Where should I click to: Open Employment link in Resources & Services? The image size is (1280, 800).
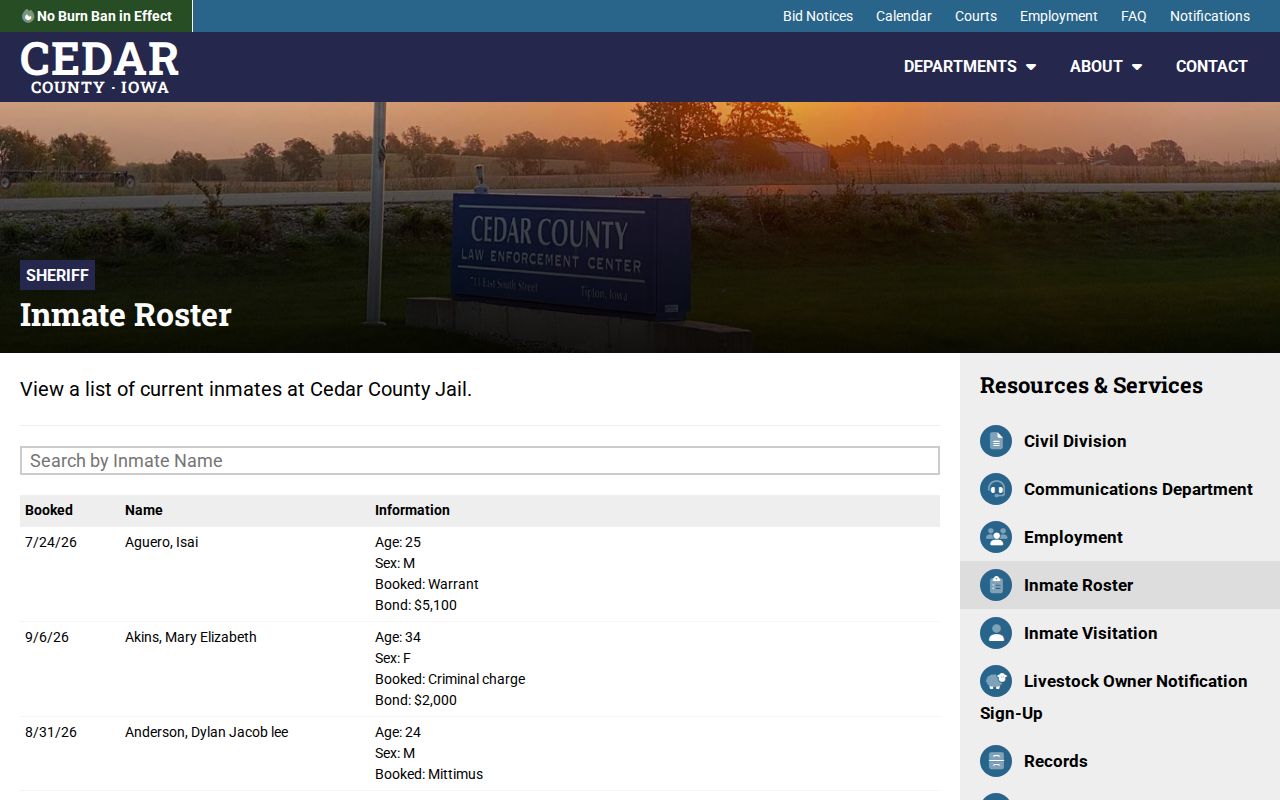tap(1073, 537)
